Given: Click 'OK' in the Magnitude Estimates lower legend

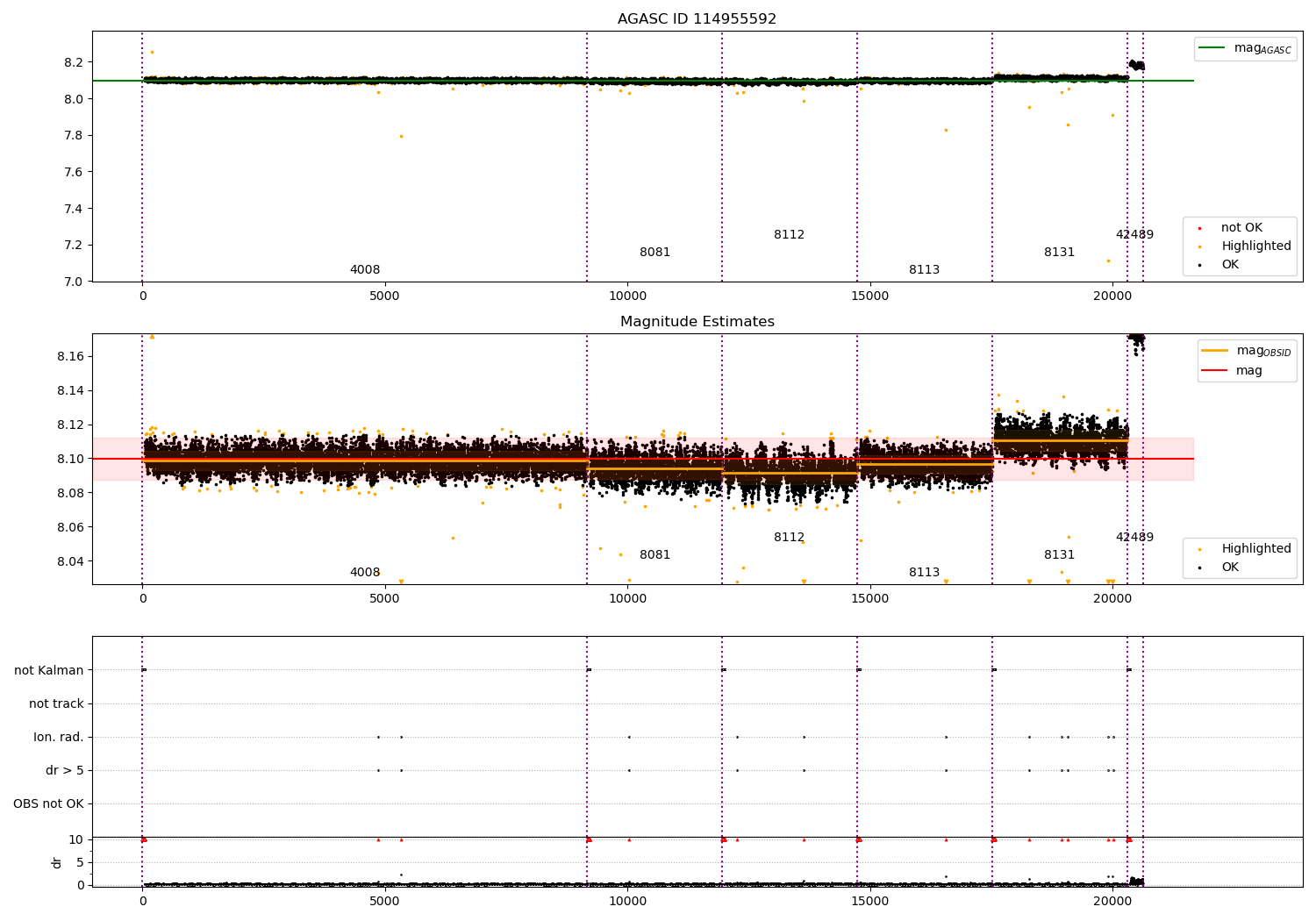Looking at the screenshot, I should (x=1228, y=568).
